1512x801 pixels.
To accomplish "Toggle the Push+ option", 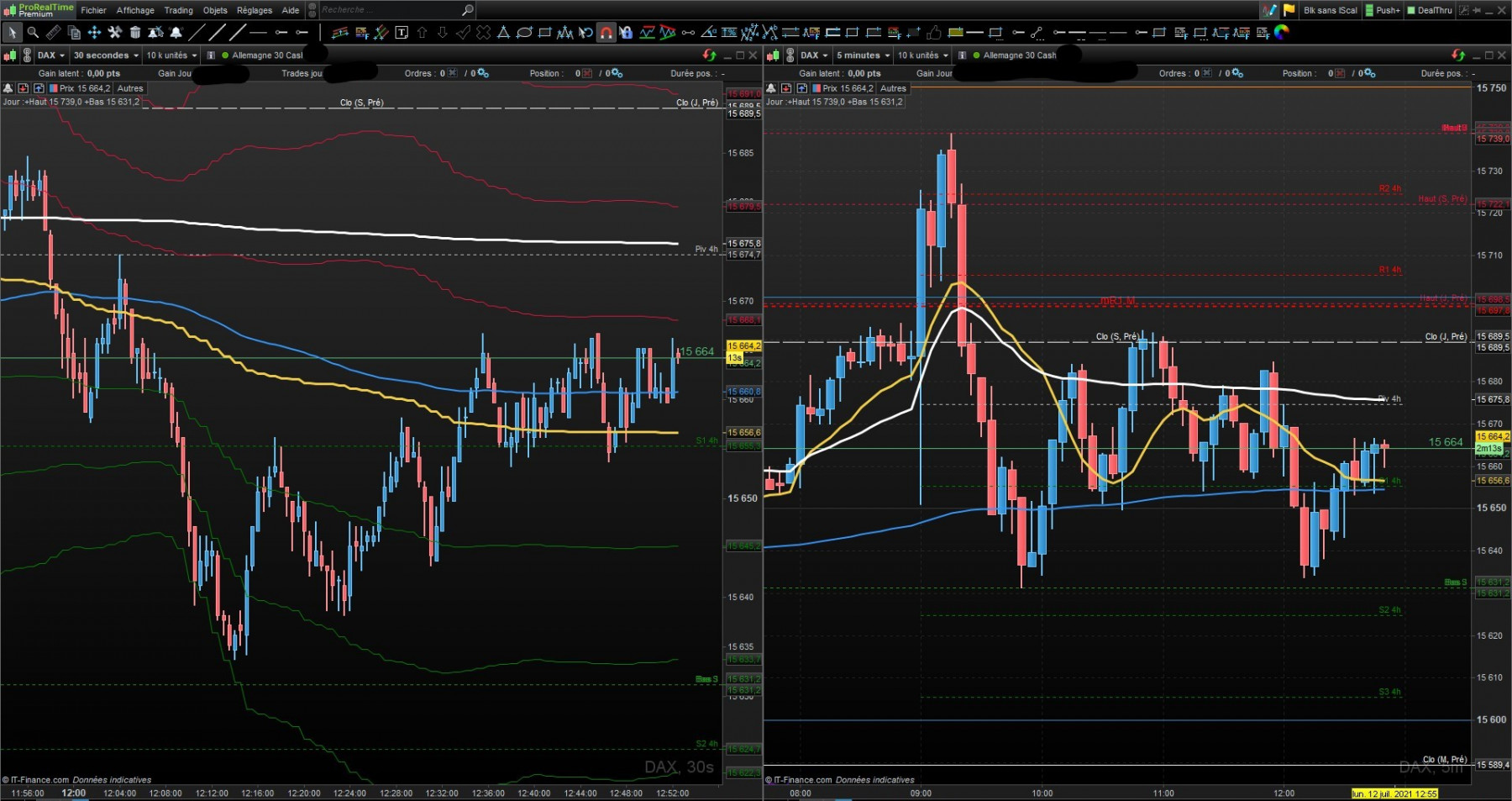I will click(1382, 10).
